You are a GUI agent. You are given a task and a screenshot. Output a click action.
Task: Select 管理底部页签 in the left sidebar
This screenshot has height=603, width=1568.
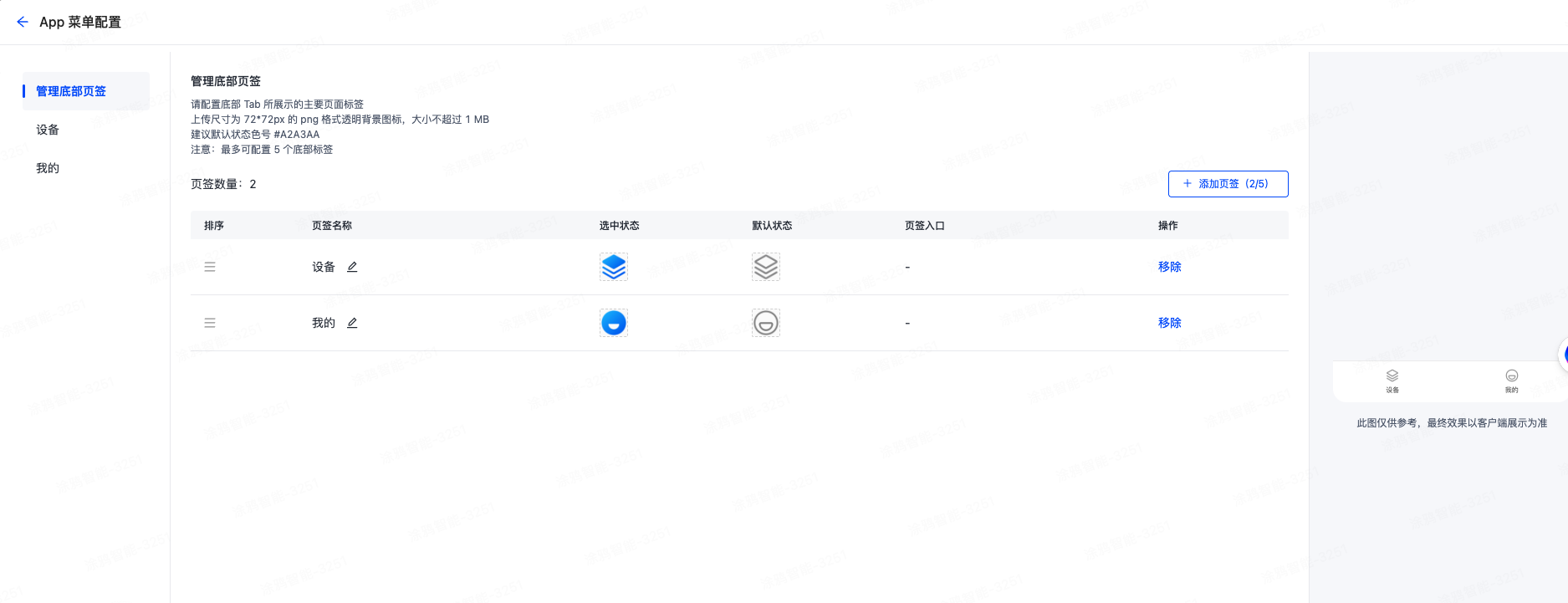click(x=71, y=91)
